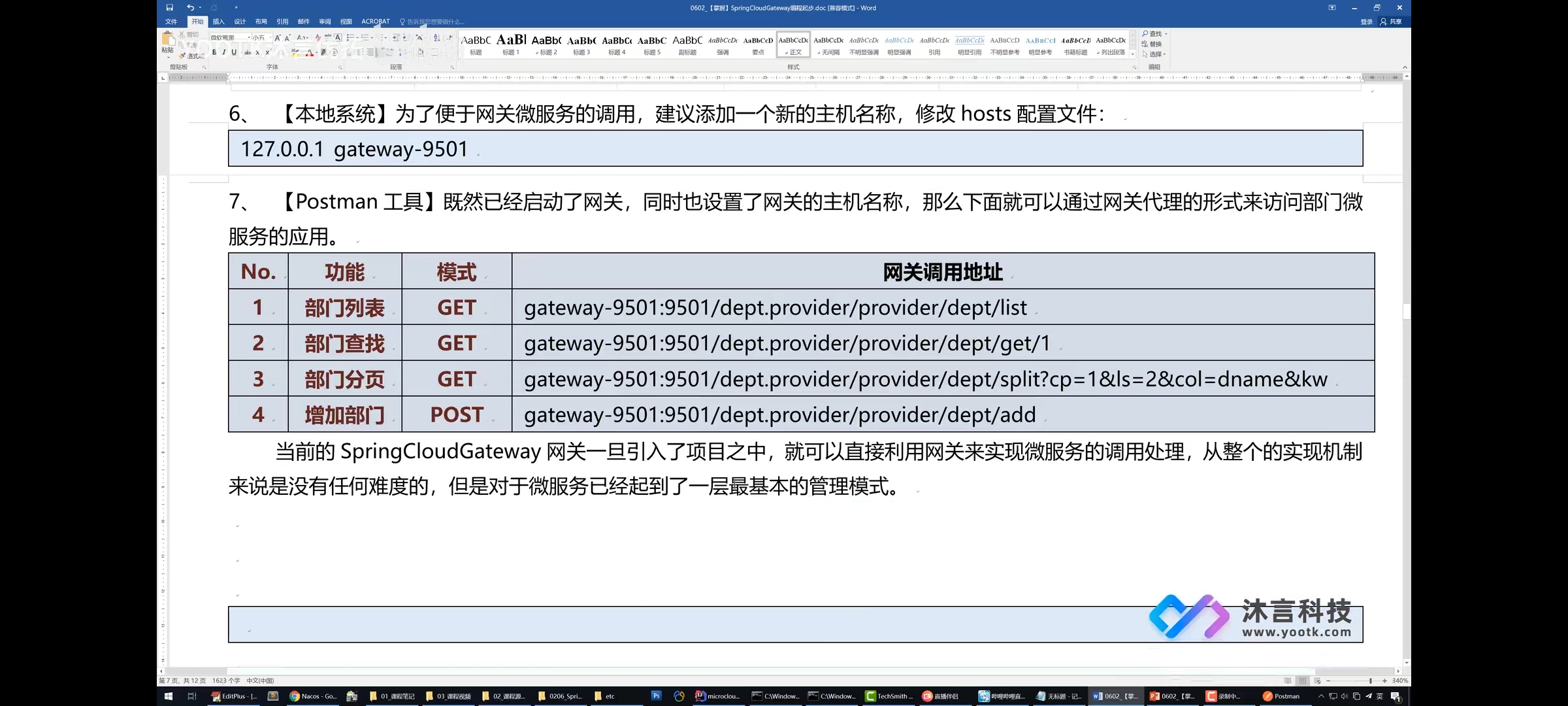Apply the text highlight color

pyautogui.click(x=295, y=52)
